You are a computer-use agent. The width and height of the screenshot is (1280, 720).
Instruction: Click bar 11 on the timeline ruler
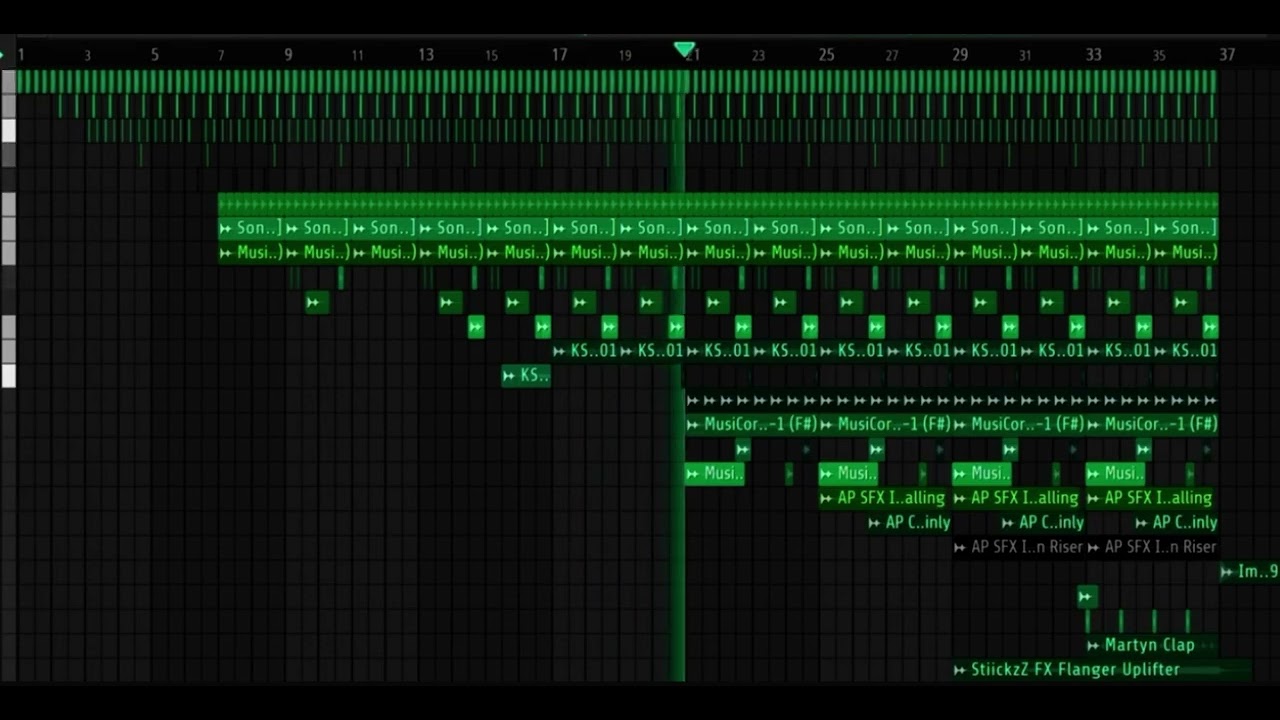(x=357, y=55)
